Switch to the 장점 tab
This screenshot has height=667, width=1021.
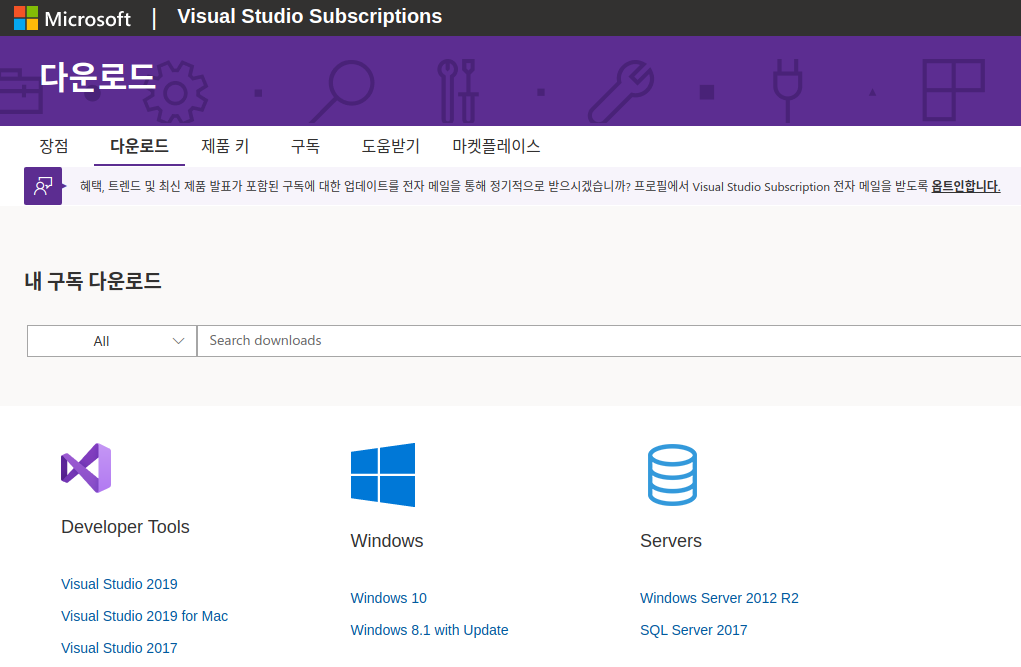pyautogui.click(x=53, y=146)
